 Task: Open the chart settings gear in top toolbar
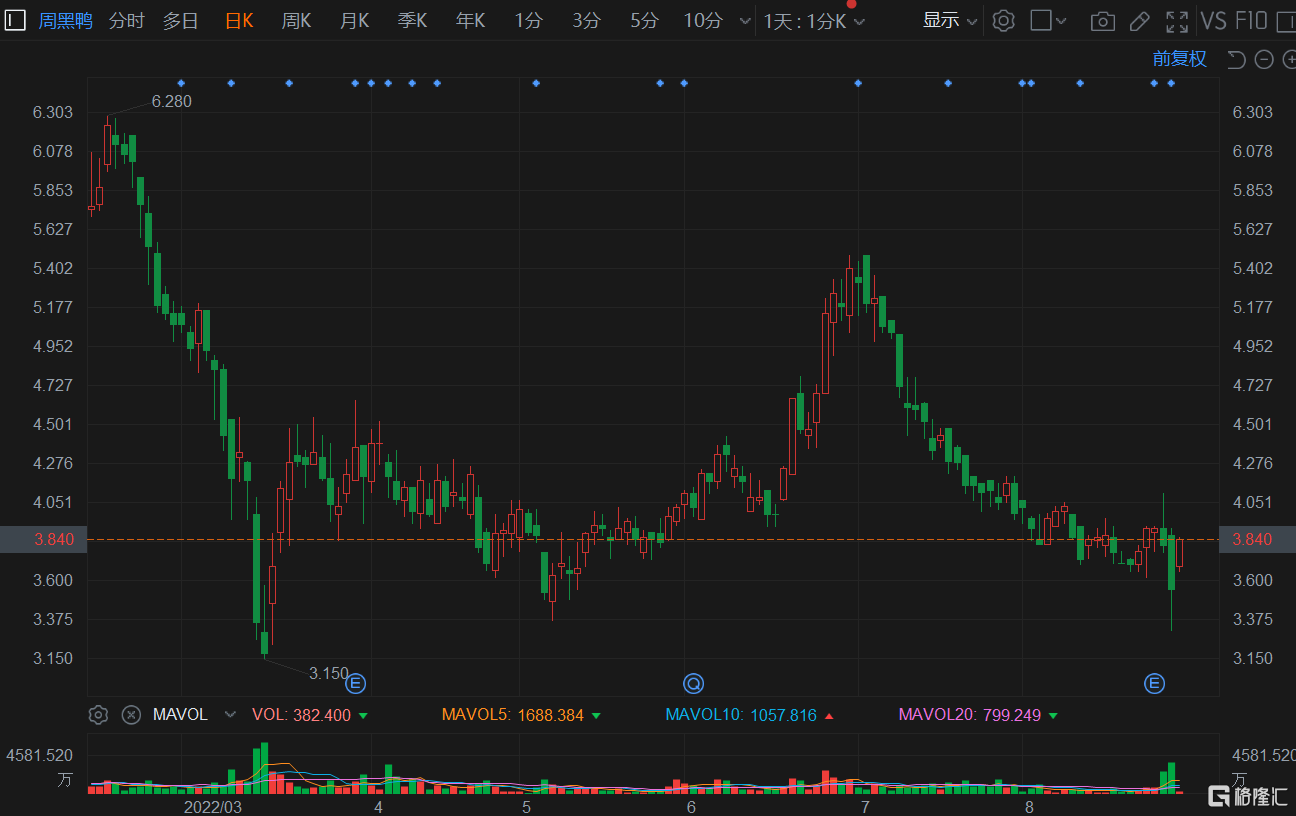tap(1004, 20)
